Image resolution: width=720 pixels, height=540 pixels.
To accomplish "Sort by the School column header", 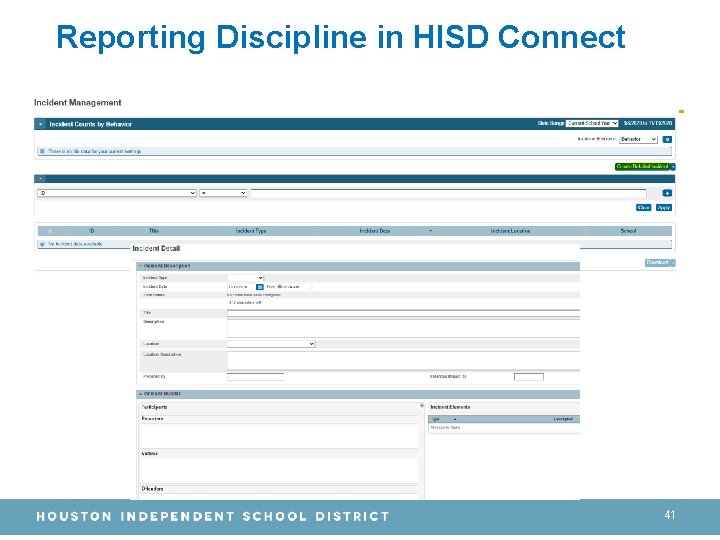I will [628, 231].
